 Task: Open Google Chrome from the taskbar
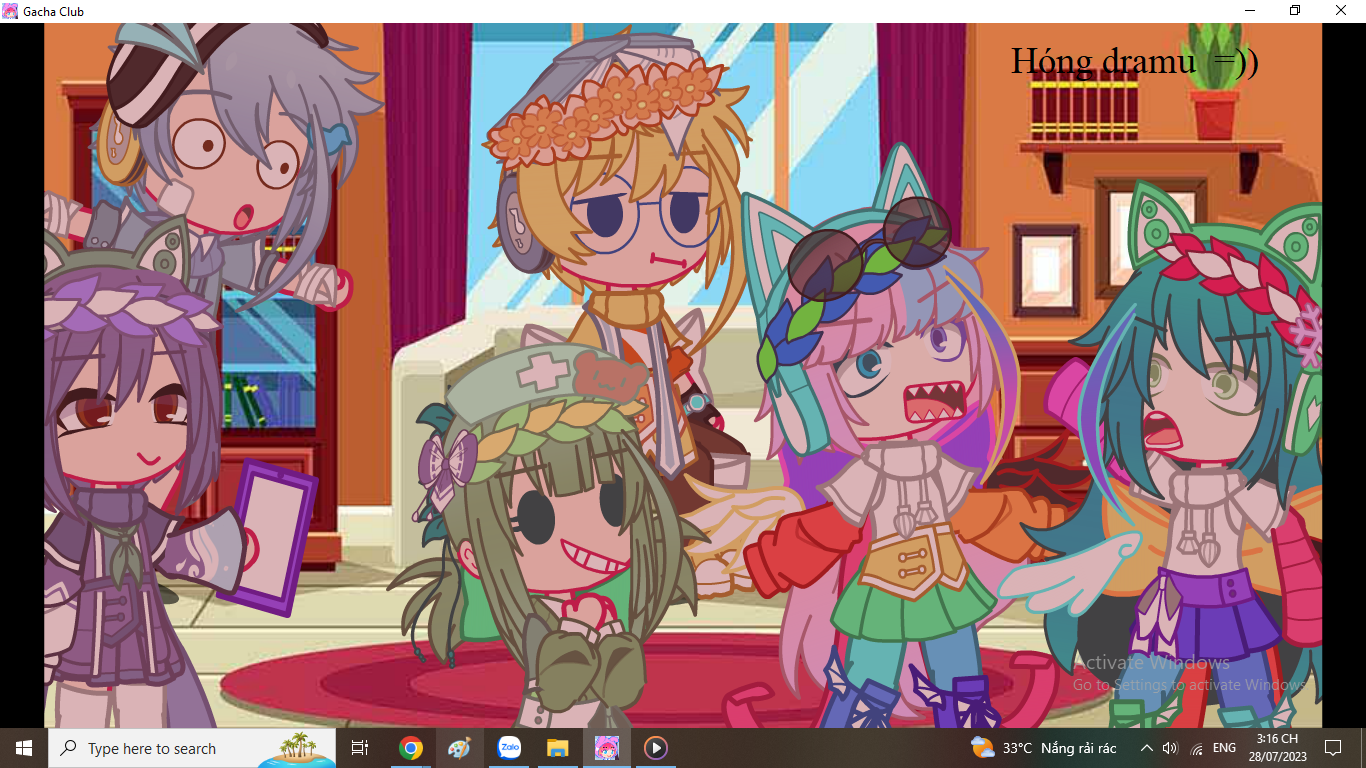click(x=410, y=748)
